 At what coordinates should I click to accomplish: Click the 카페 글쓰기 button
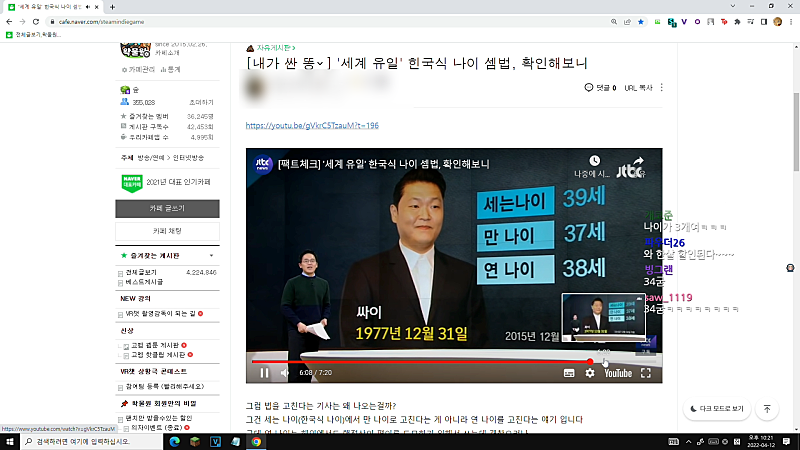point(167,209)
